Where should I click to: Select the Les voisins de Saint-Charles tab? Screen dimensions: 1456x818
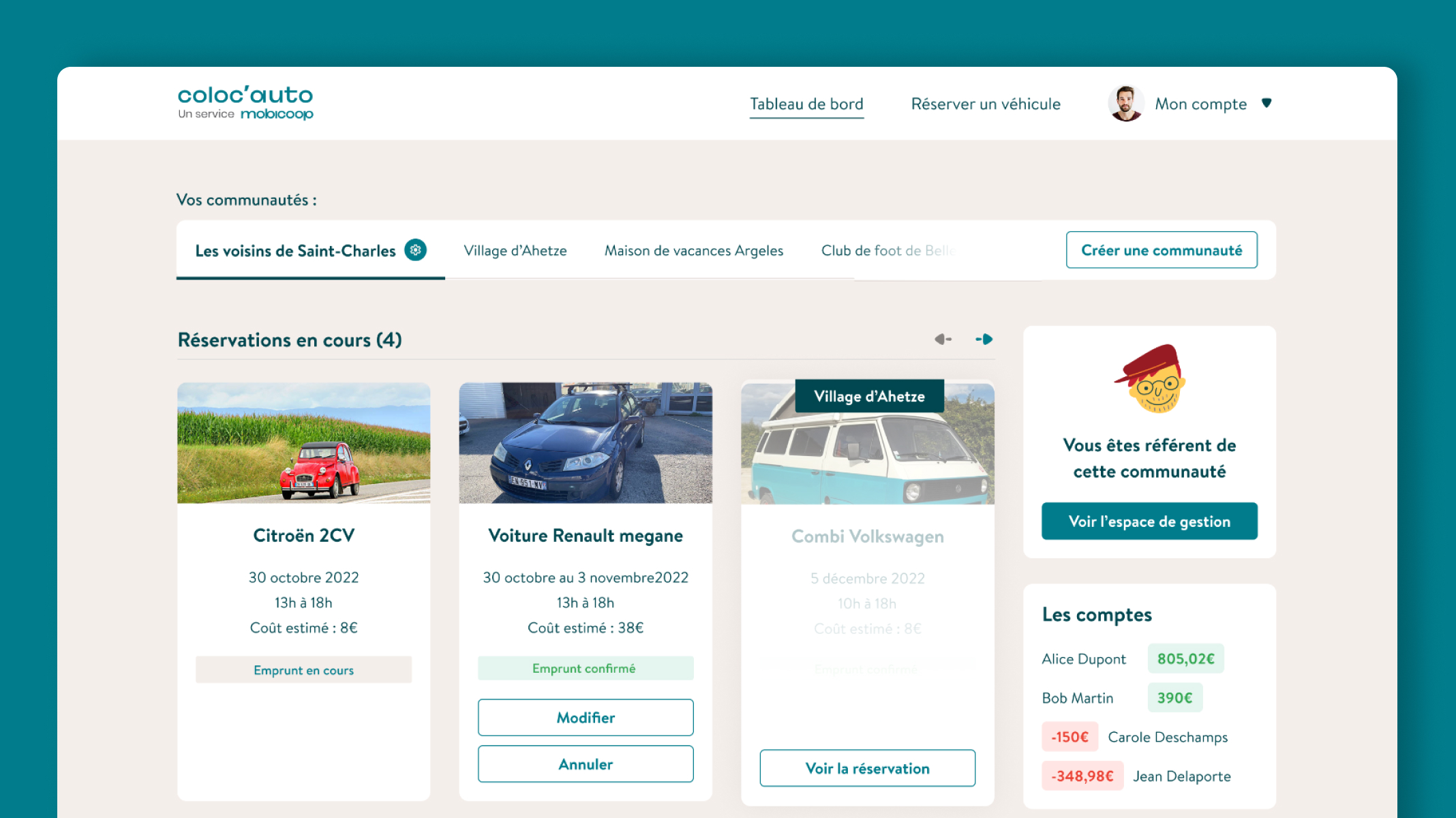tap(295, 251)
